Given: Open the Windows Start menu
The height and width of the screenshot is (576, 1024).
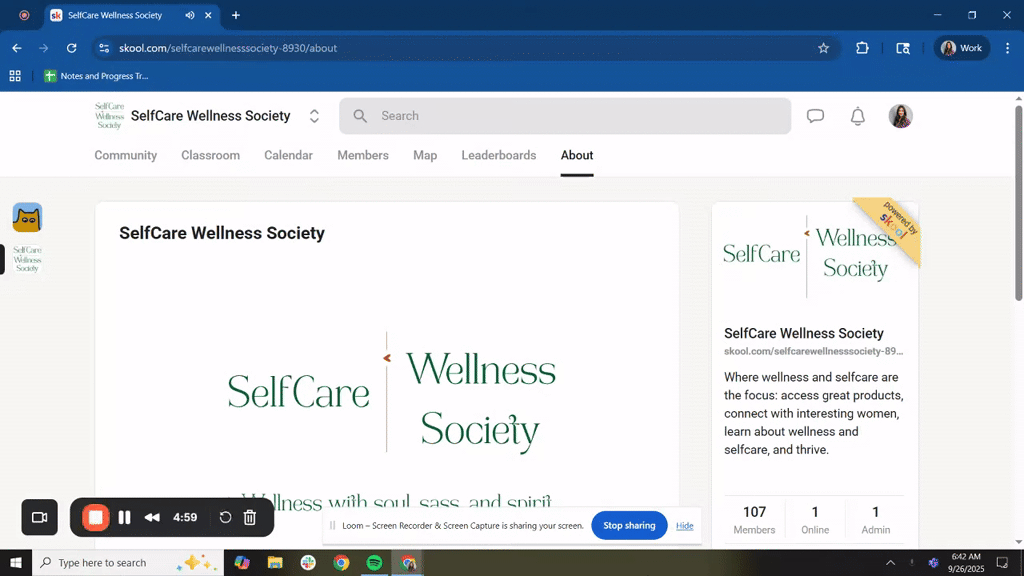Looking at the screenshot, I should [x=16, y=563].
